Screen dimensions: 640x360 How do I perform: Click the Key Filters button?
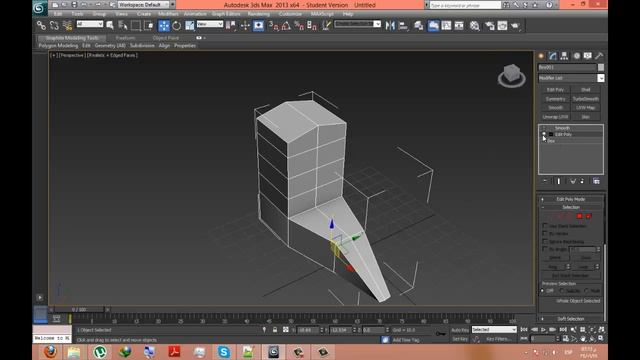(498, 339)
